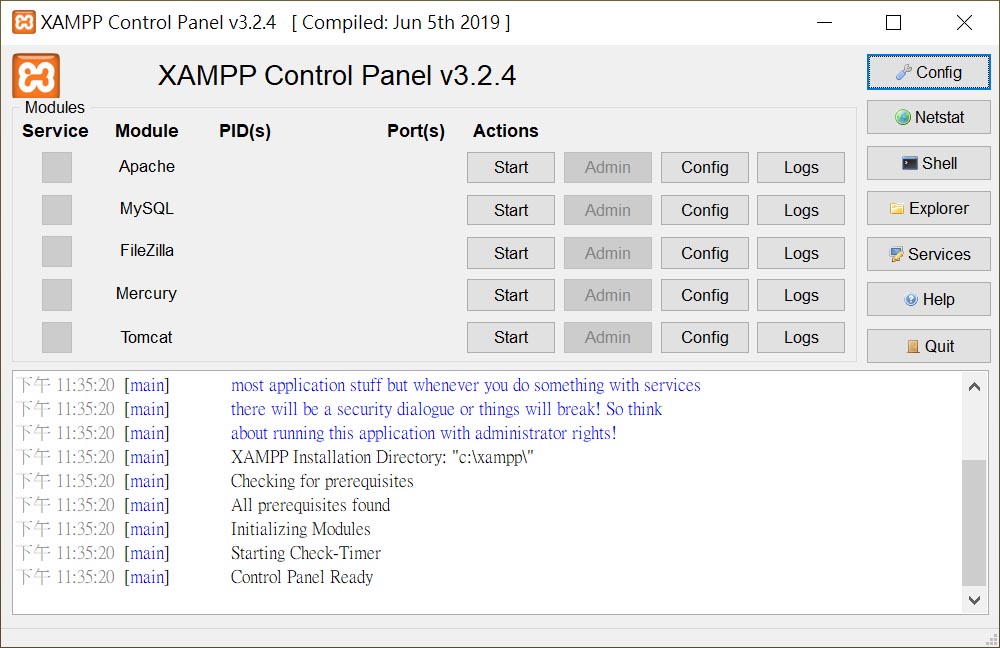Image resolution: width=1000 pixels, height=648 pixels.
Task: Open the Config menu for MySQL
Action: [705, 211]
